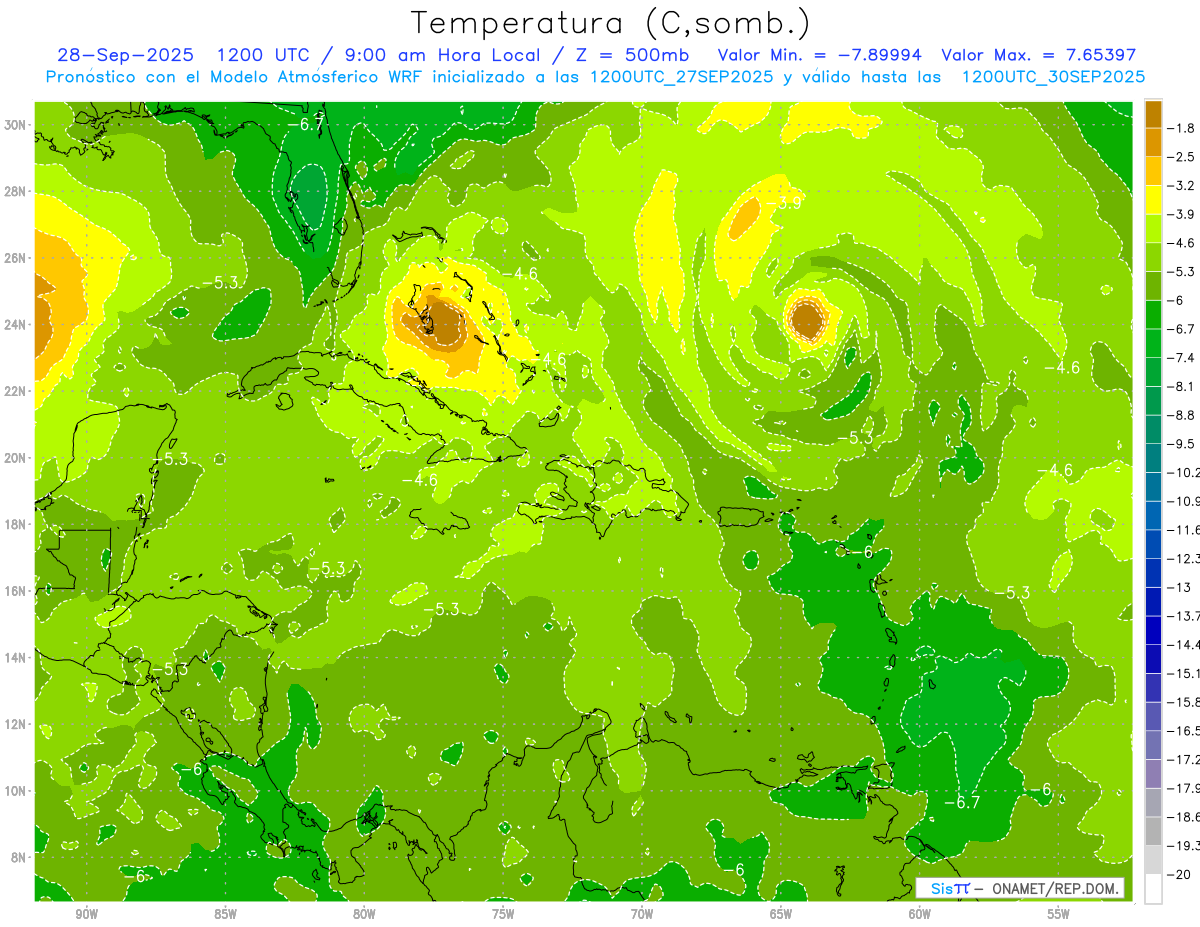1200x927 pixels.
Task: Click the date 28-Sep-2025 in header
Action: (125, 55)
